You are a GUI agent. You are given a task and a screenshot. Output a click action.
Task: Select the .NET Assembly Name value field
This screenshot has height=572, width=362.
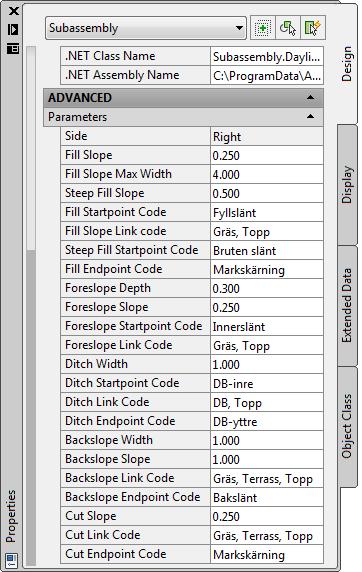[x=267, y=75]
